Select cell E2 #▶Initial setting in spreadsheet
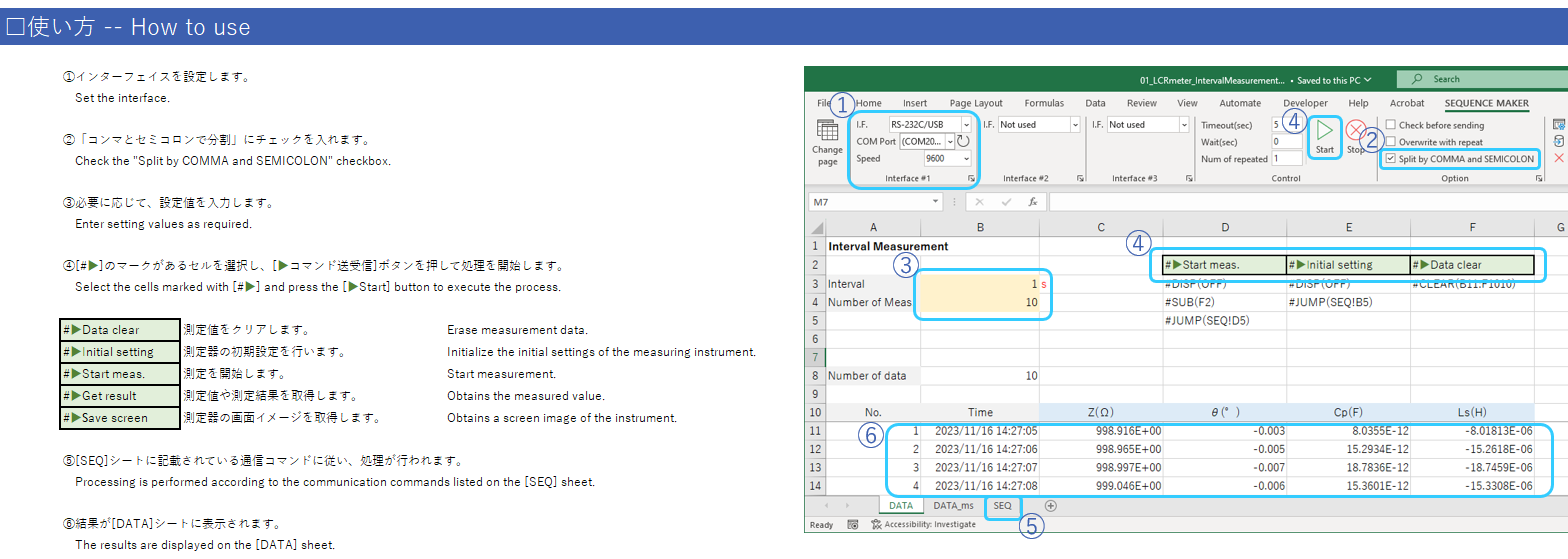 1348,265
